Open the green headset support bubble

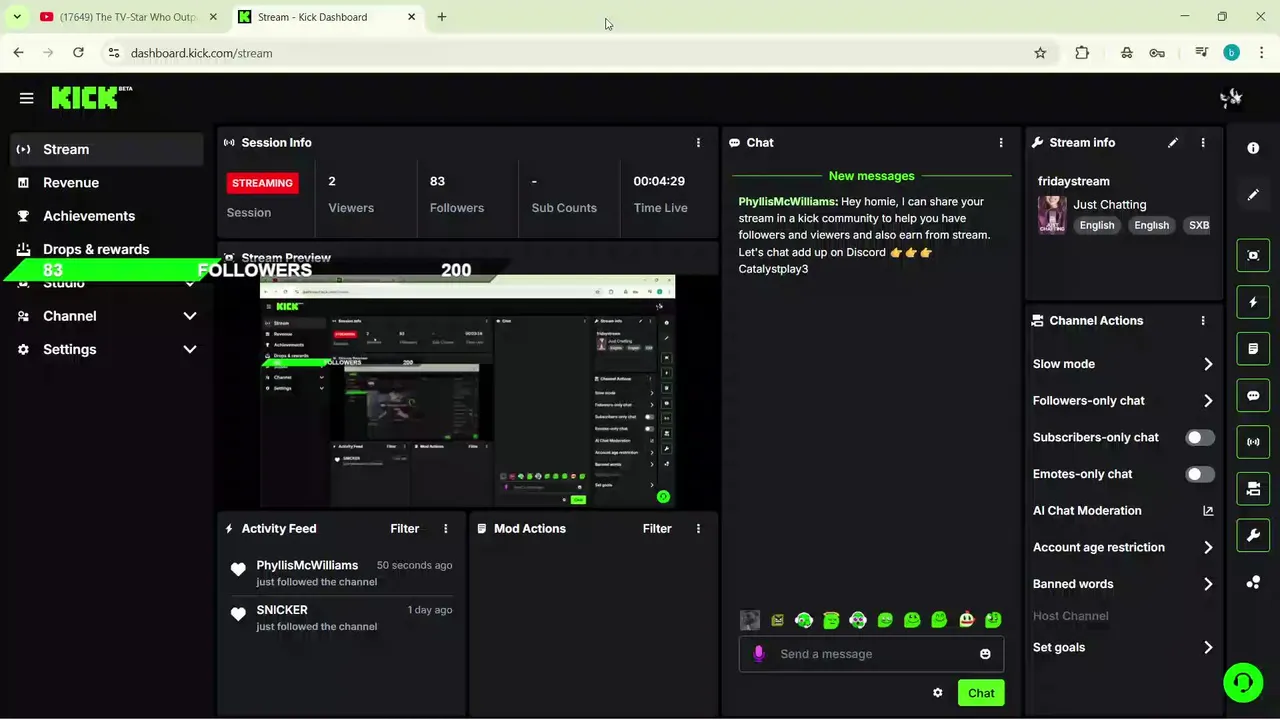tap(1243, 683)
